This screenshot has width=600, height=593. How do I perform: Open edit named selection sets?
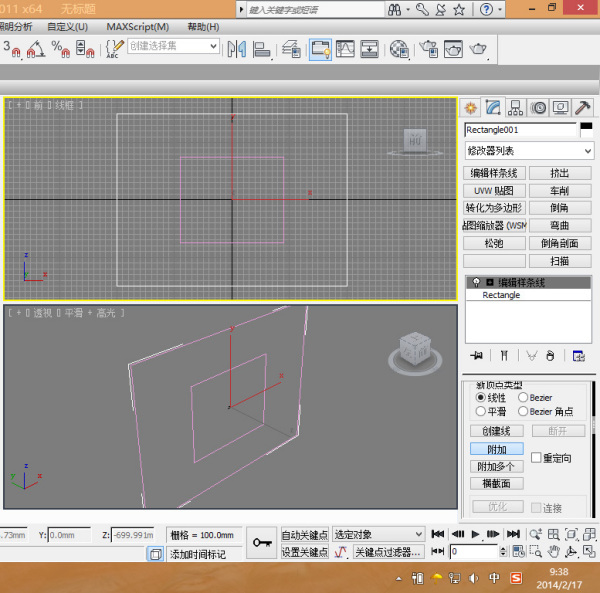point(115,49)
